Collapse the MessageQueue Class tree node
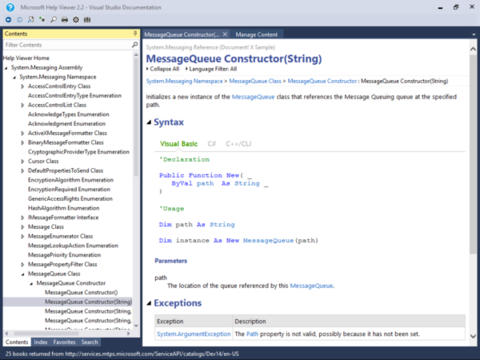The image size is (480, 360). tap(22, 274)
